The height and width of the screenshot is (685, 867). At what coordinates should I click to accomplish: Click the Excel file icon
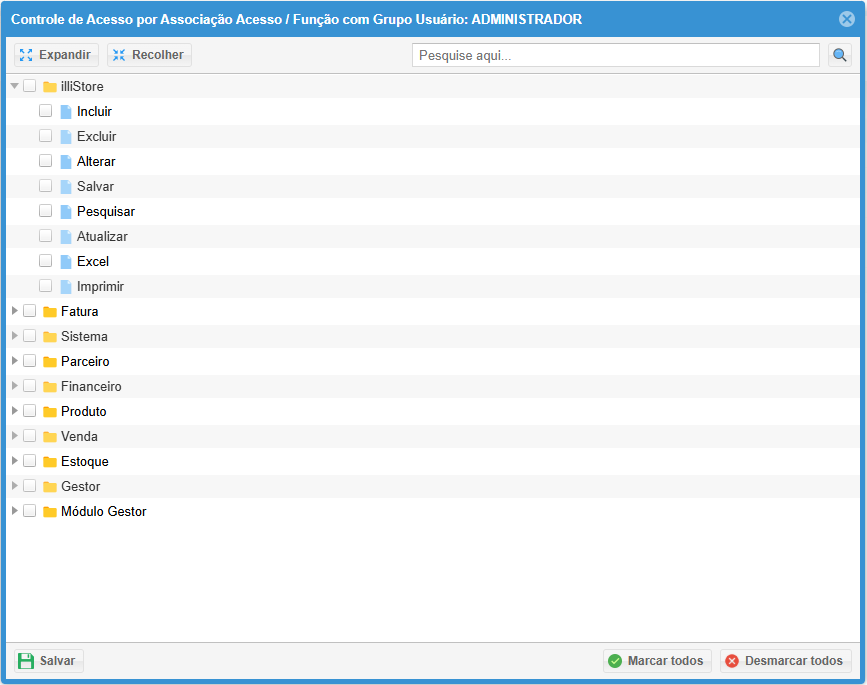click(66, 261)
